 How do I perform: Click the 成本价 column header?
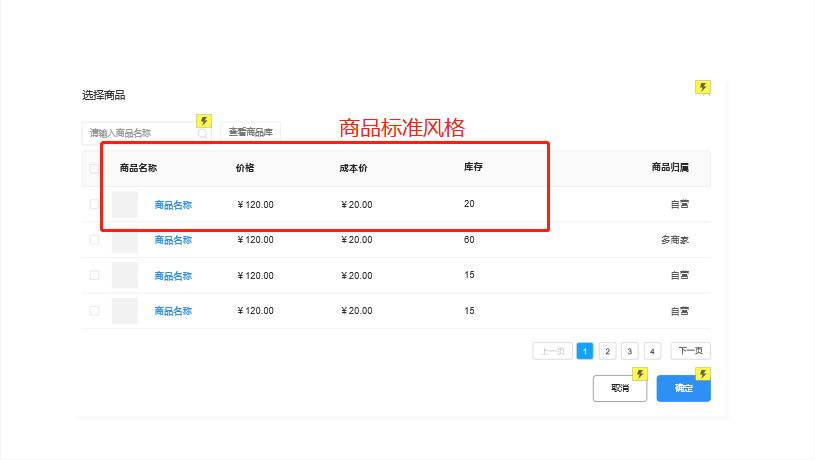(x=353, y=168)
